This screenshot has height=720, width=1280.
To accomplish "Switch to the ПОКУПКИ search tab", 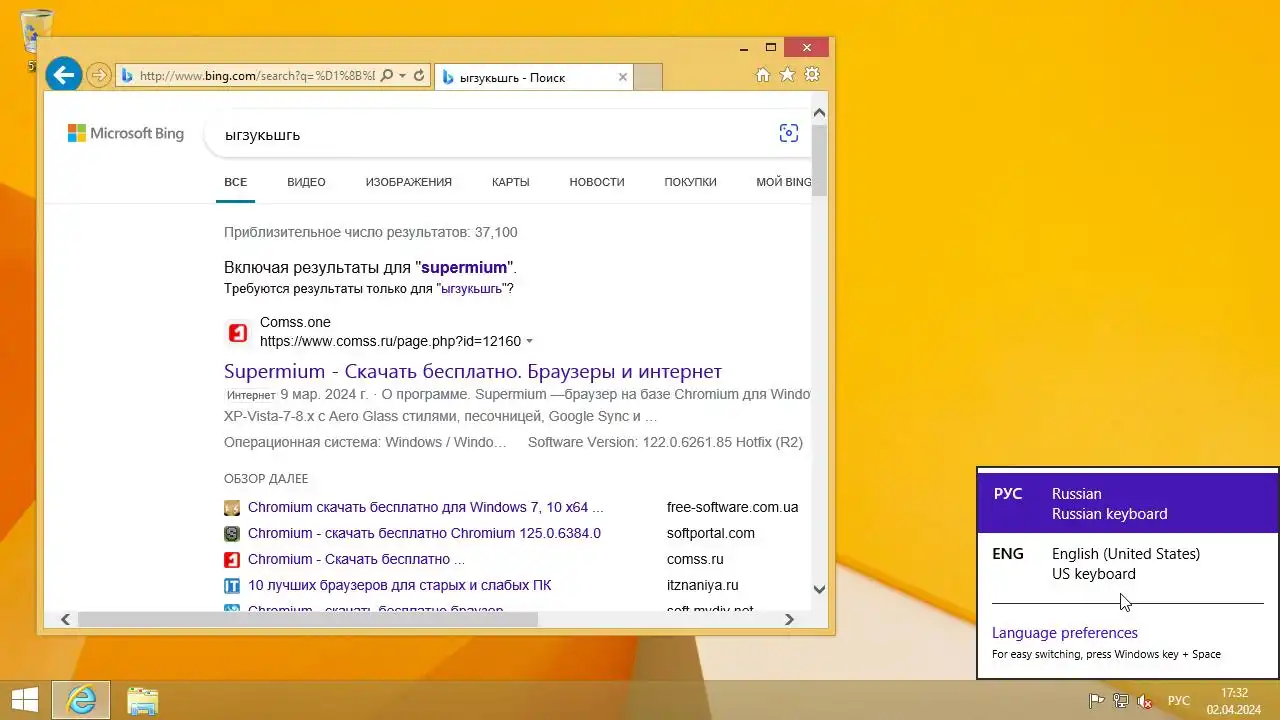I will (691, 182).
